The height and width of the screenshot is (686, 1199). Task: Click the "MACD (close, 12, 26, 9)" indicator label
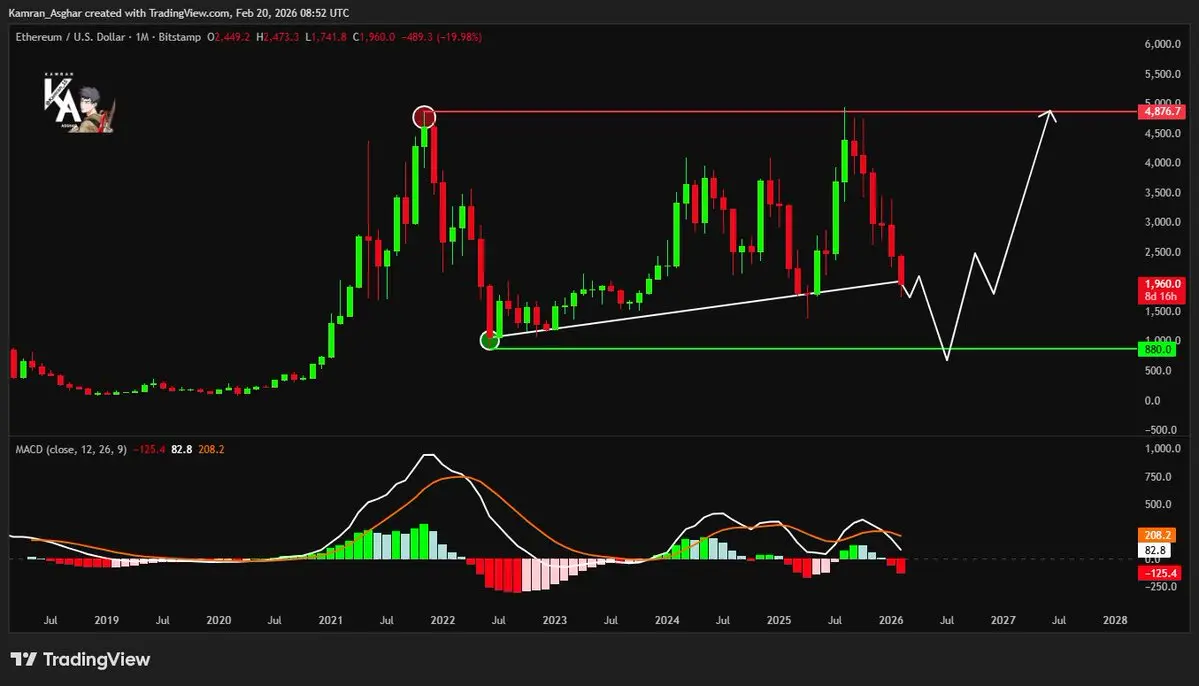(71, 450)
